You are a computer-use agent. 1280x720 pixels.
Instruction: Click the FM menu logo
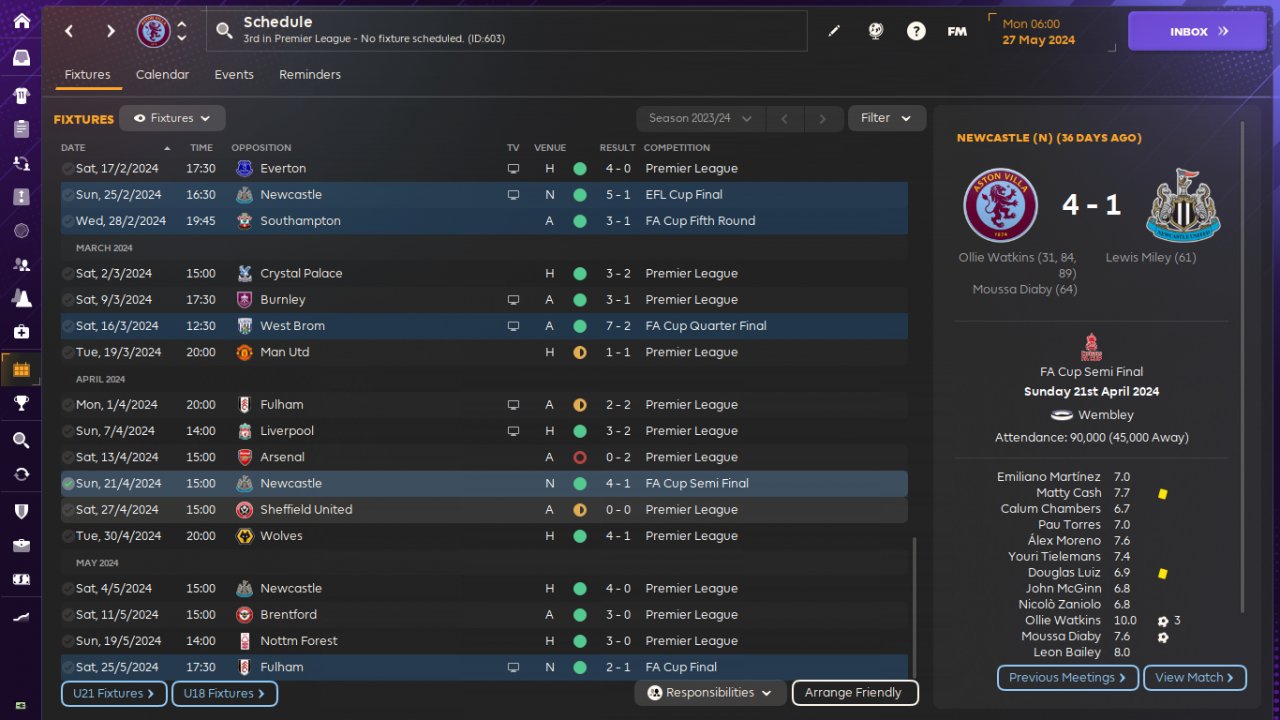click(x=957, y=31)
